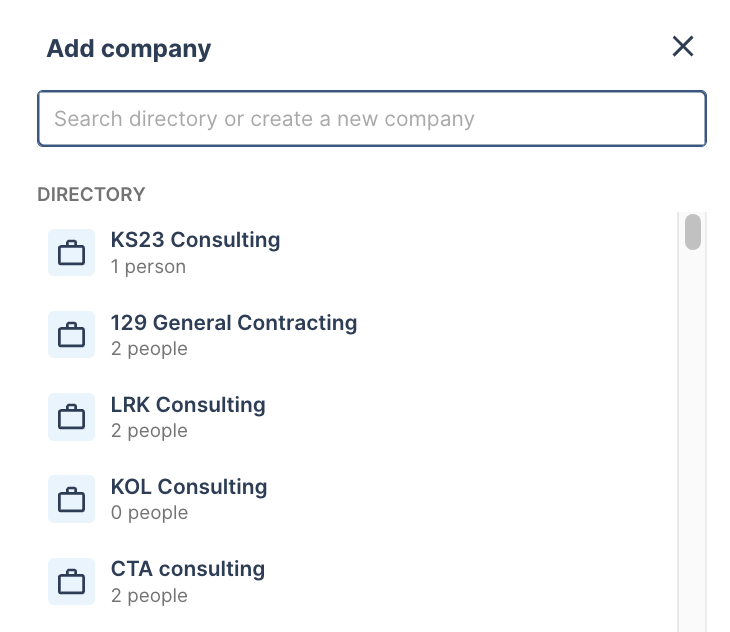Click '2 people' under 129 General Contracting
Image resolution: width=730 pixels, height=632 pixels.
click(149, 349)
